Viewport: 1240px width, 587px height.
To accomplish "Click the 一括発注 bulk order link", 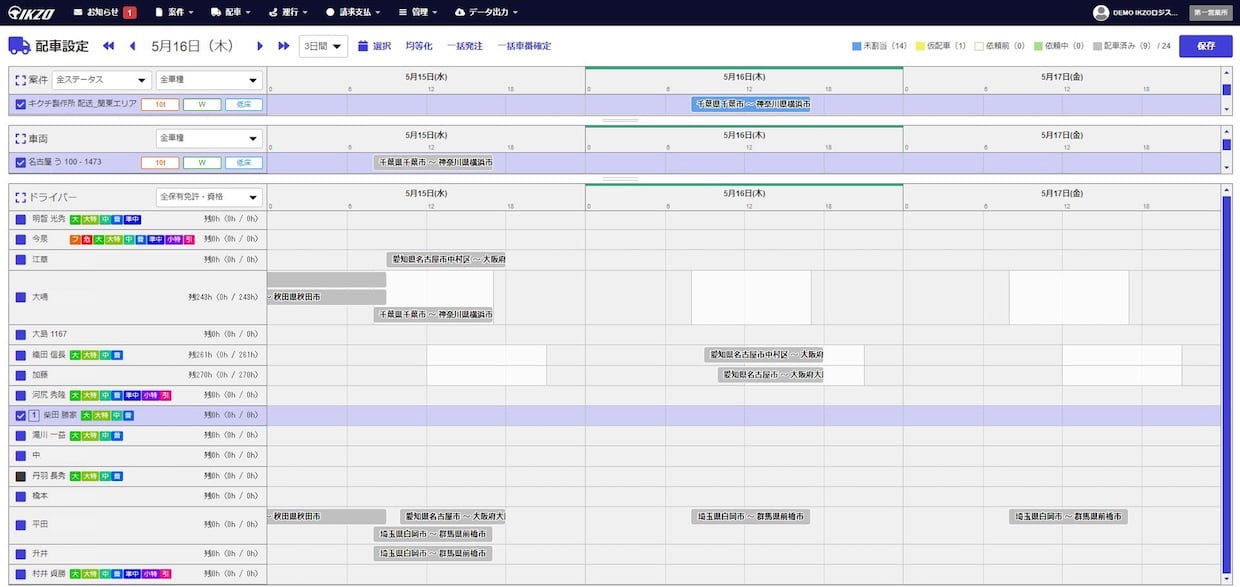I will pyautogui.click(x=464, y=46).
